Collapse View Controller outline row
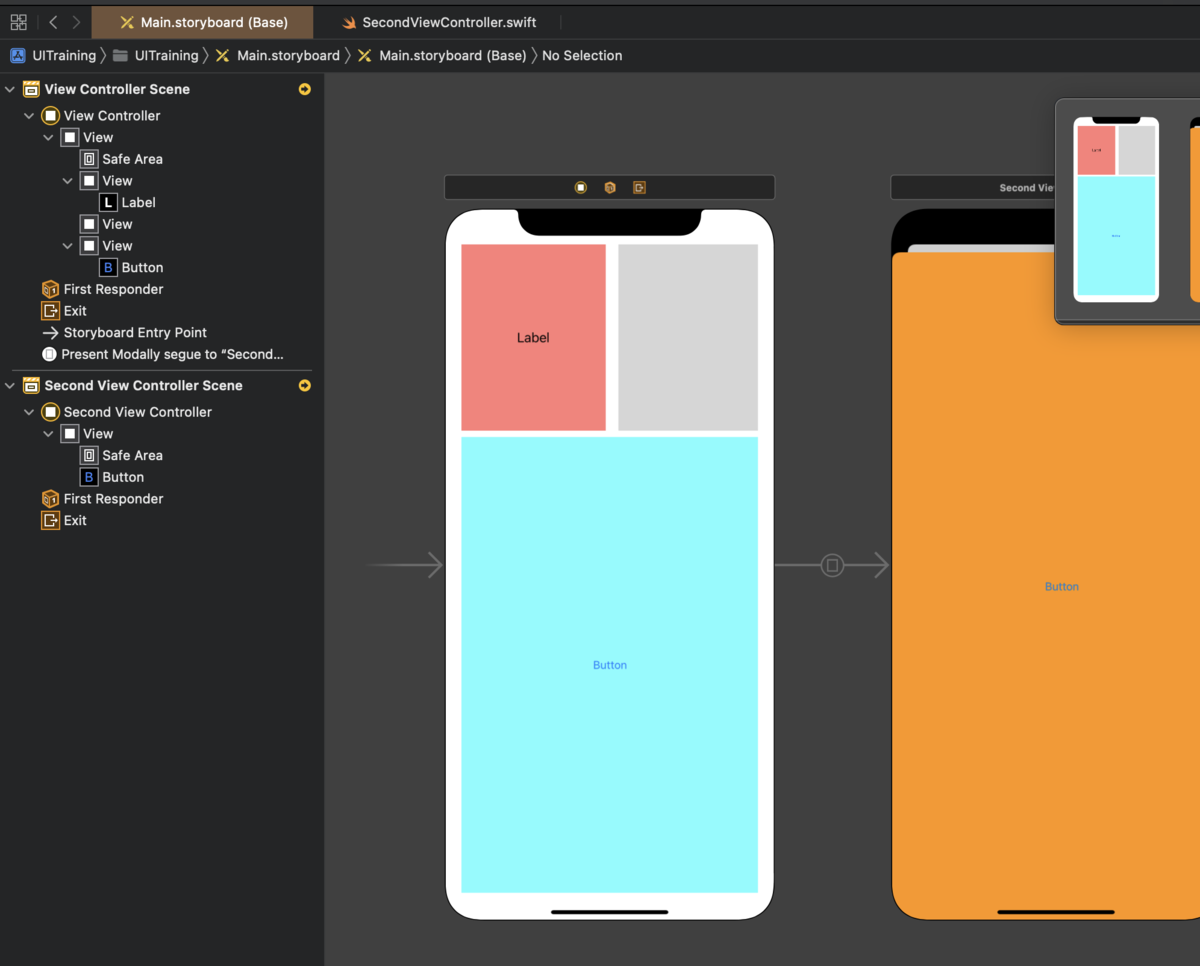Viewport: 1200px width, 966px height. point(29,116)
